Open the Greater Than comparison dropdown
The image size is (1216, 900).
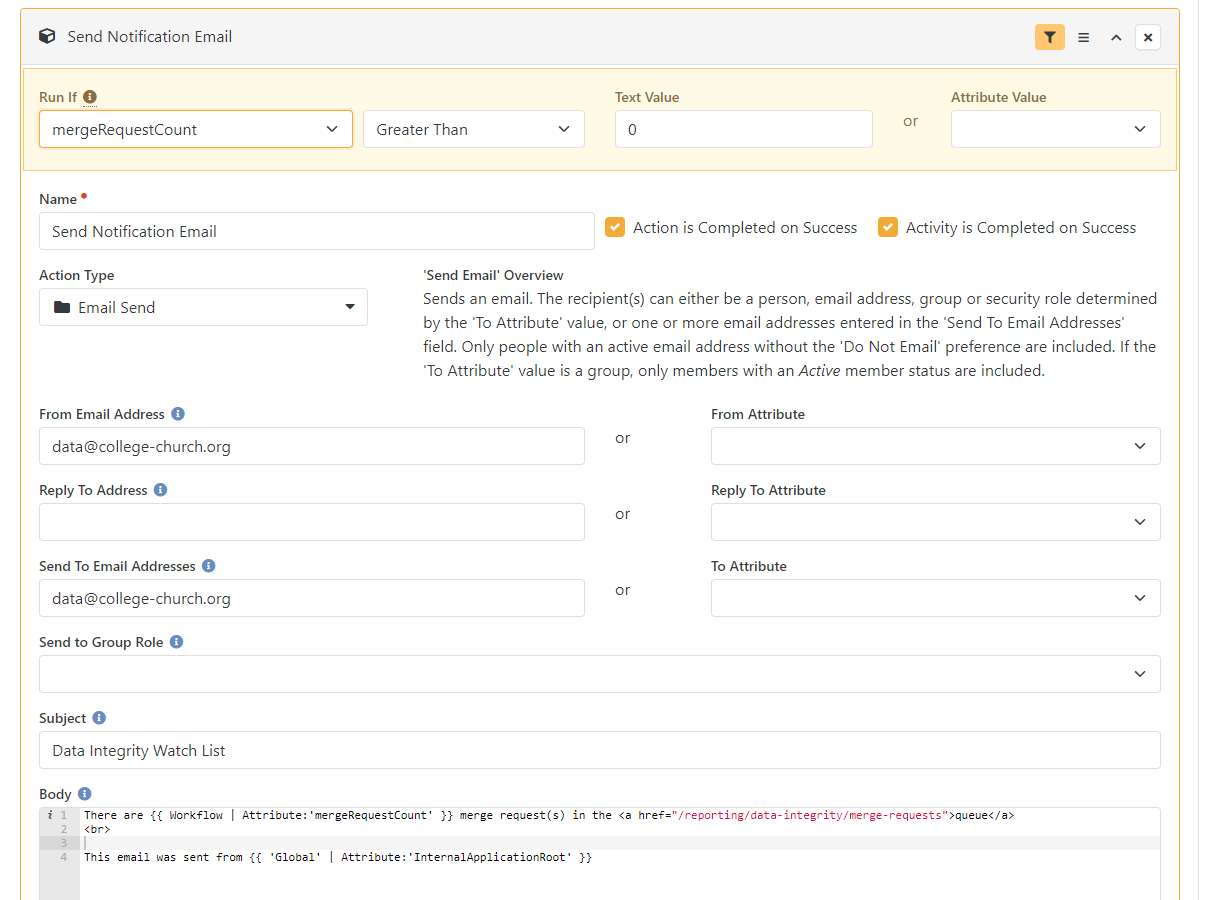point(474,129)
